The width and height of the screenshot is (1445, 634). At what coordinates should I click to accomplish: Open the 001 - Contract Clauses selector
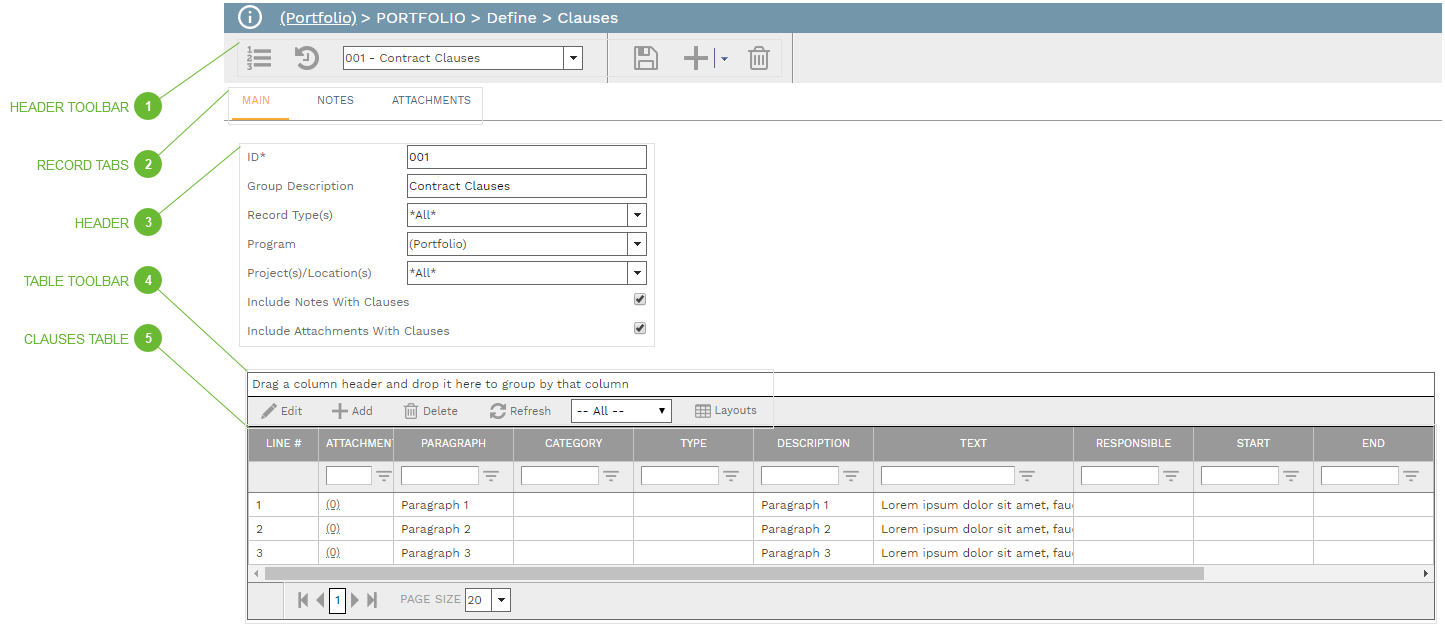click(x=573, y=58)
